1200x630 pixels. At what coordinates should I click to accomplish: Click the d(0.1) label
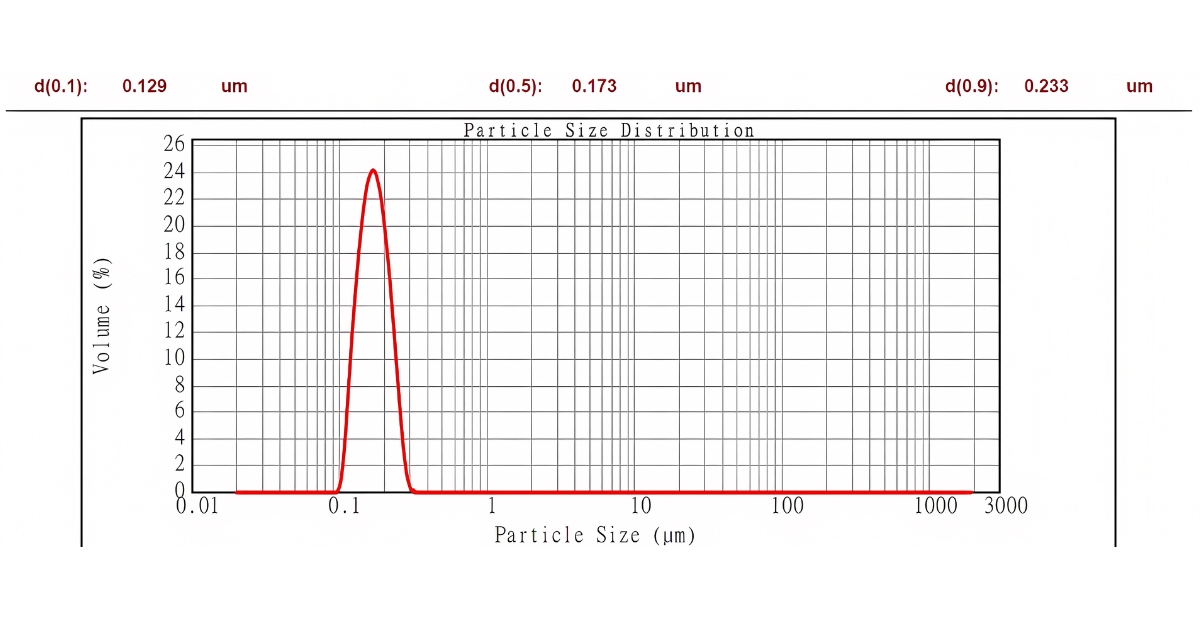point(61,86)
